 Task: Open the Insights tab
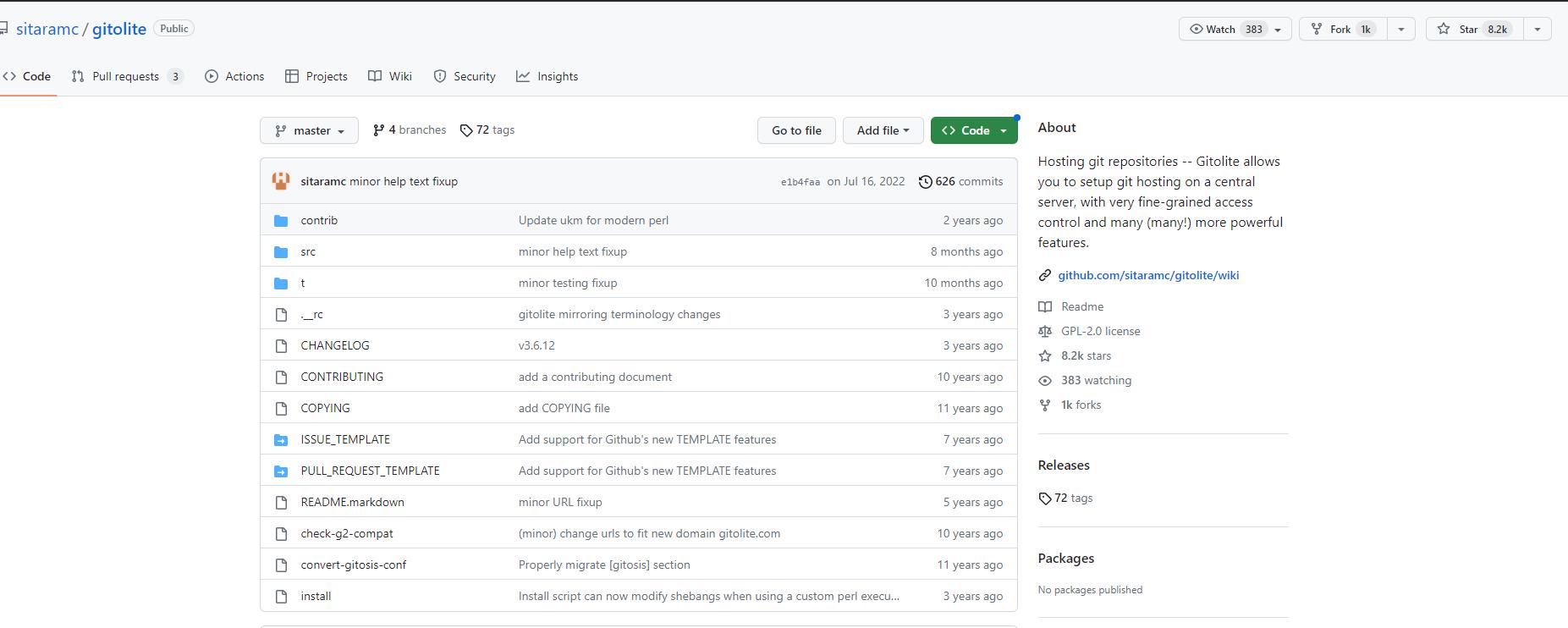pos(547,76)
